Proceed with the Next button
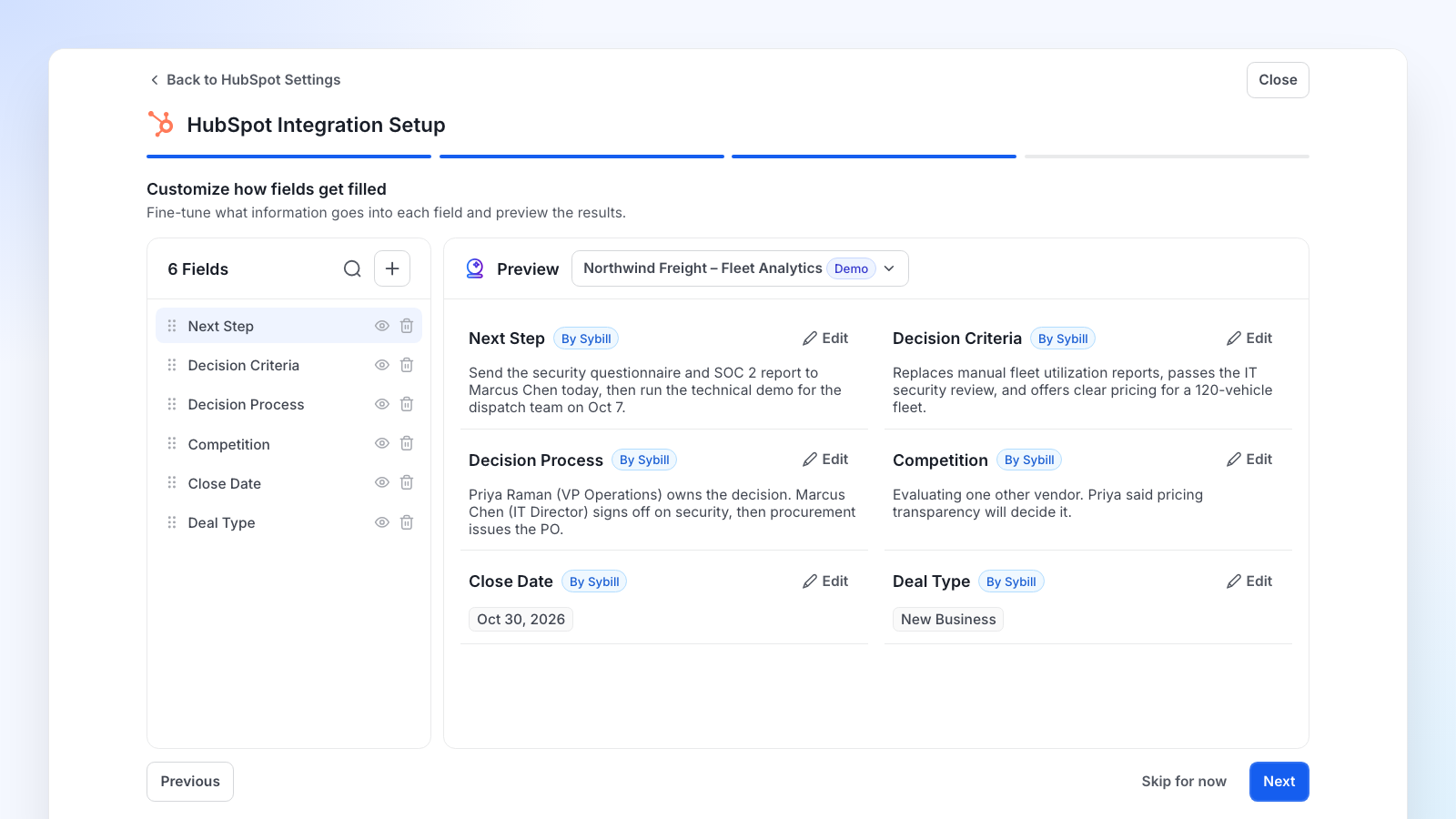1456x819 pixels. click(1279, 782)
